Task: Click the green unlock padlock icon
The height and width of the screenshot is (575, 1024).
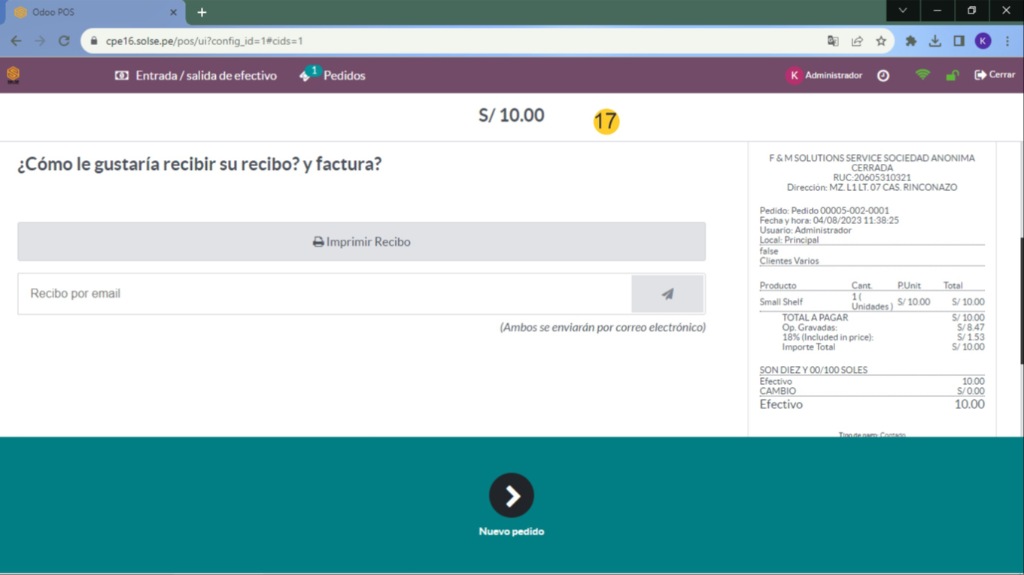Action: pos(952,75)
